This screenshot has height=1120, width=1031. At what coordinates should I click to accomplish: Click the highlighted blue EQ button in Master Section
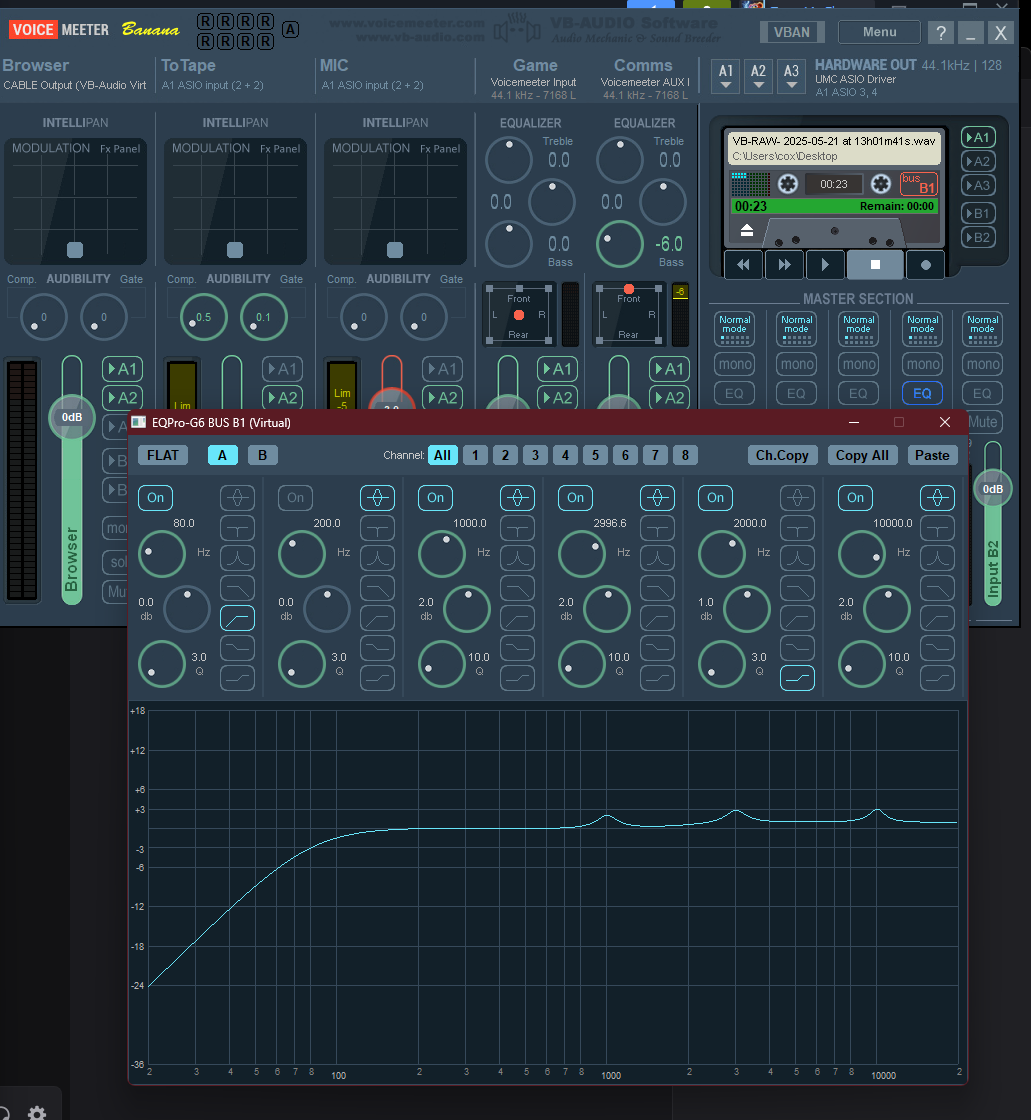click(922, 393)
